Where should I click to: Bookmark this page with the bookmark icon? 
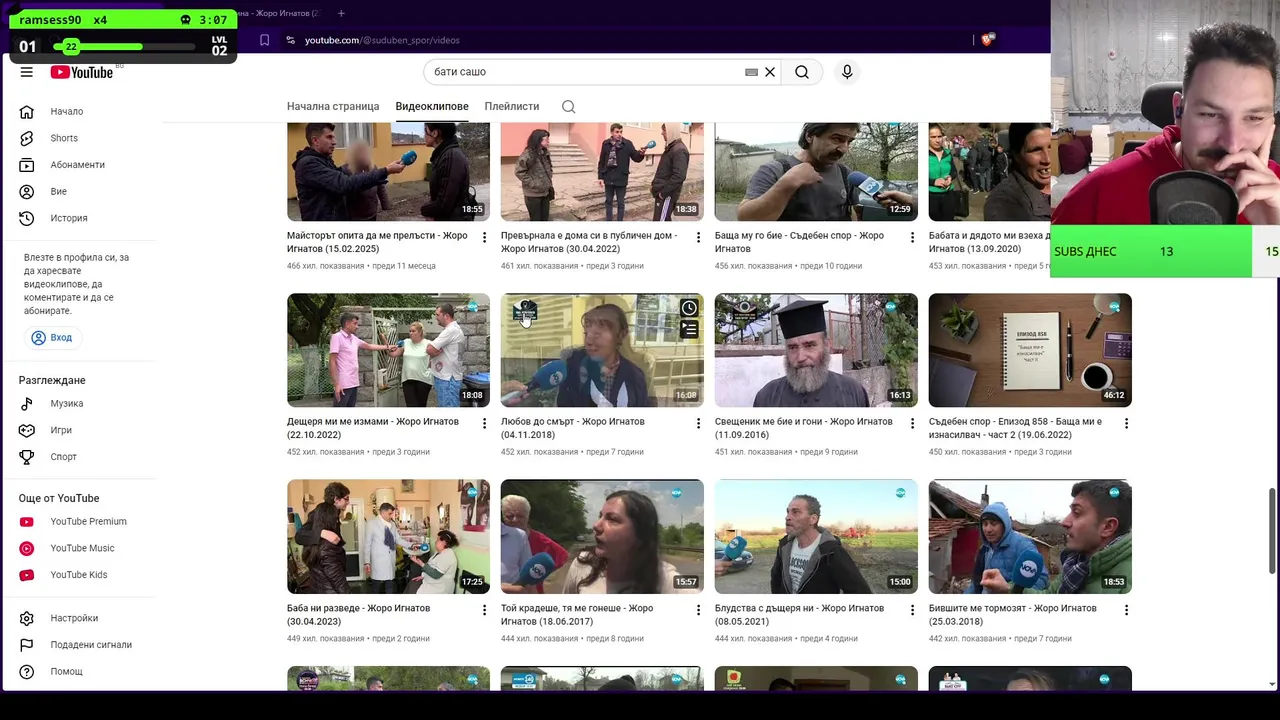click(x=264, y=40)
